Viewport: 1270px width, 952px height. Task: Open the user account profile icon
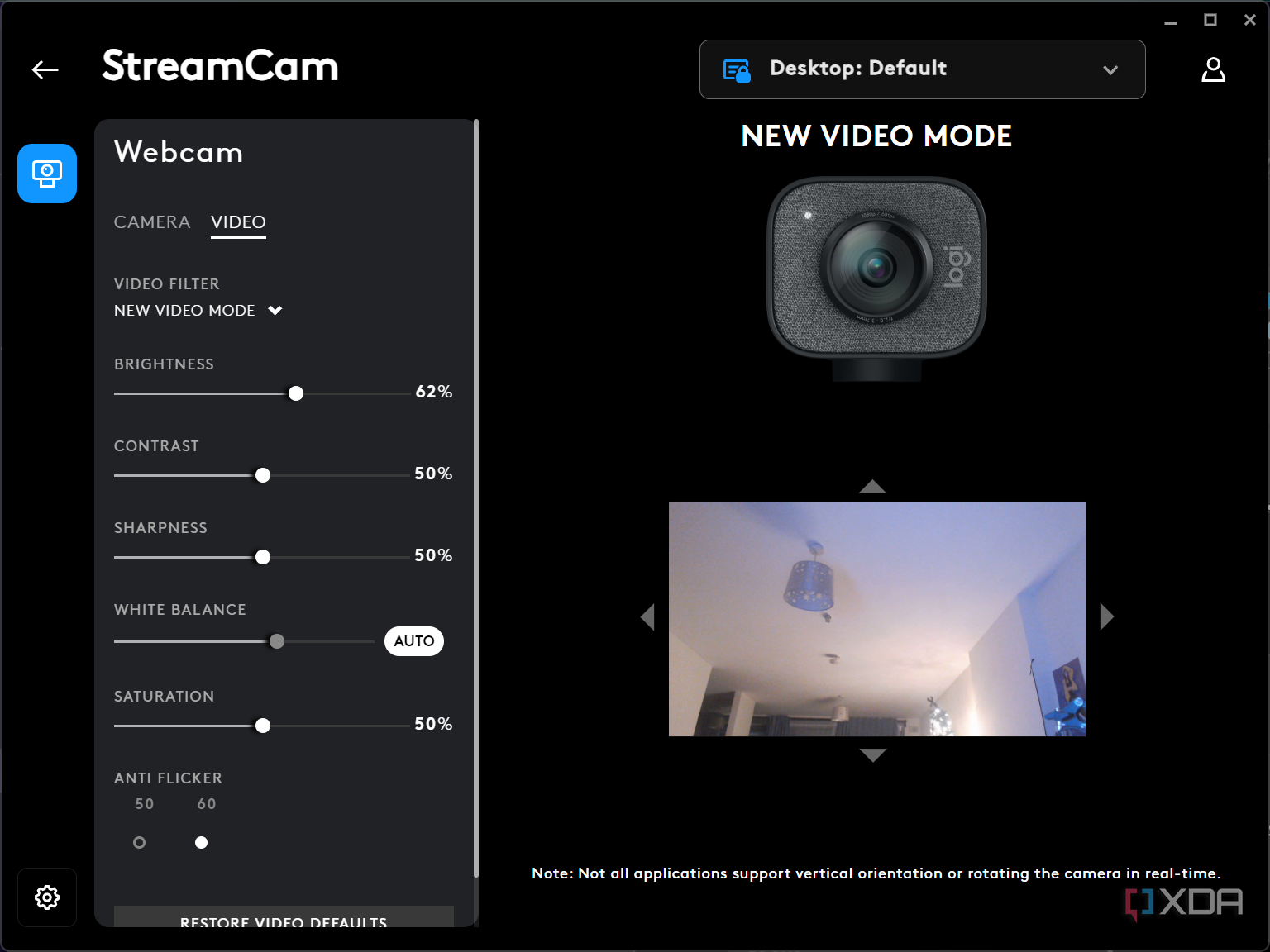pyautogui.click(x=1213, y=69)
